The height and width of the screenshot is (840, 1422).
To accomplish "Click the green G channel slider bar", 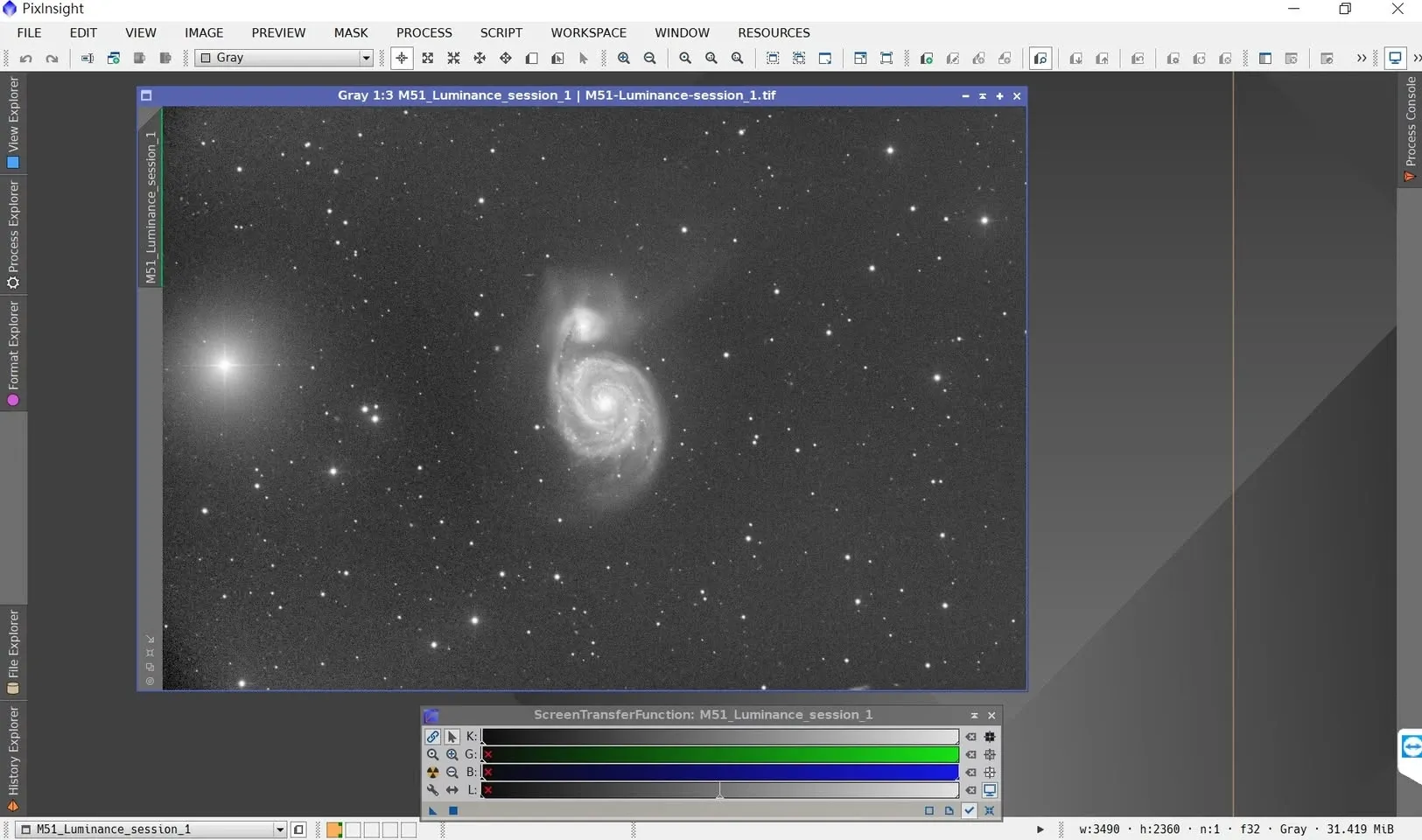I will pos(720,754).
